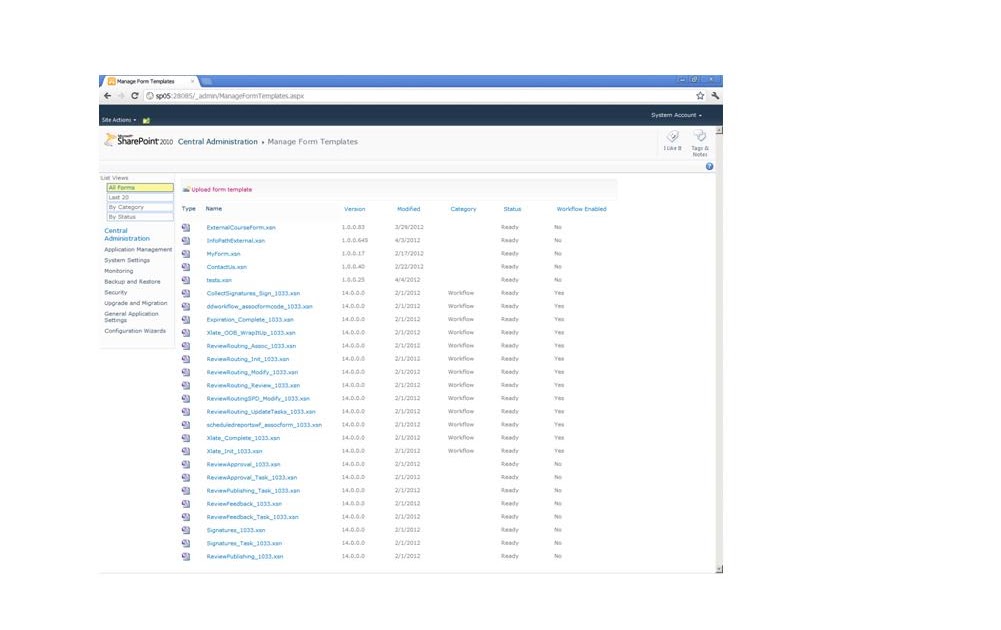Click the browser address bar
The height and width of the screenshot is (630, 1001).
(418, 96)
